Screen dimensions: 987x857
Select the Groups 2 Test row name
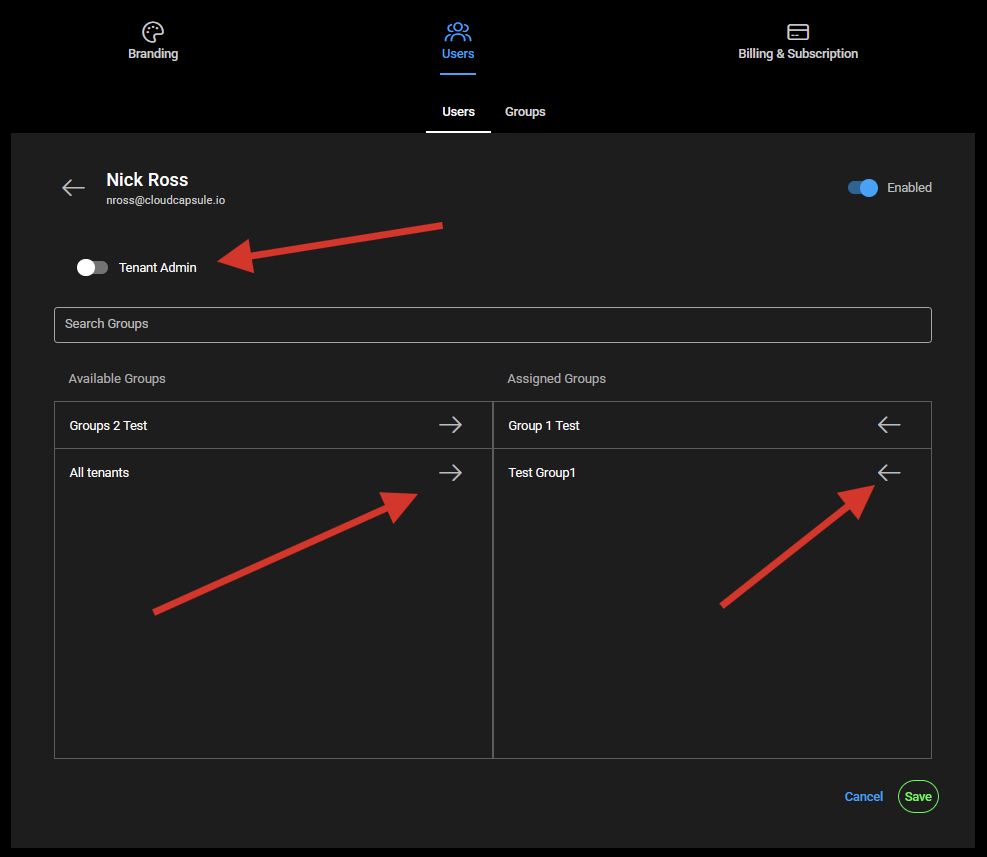click(108, 426)
